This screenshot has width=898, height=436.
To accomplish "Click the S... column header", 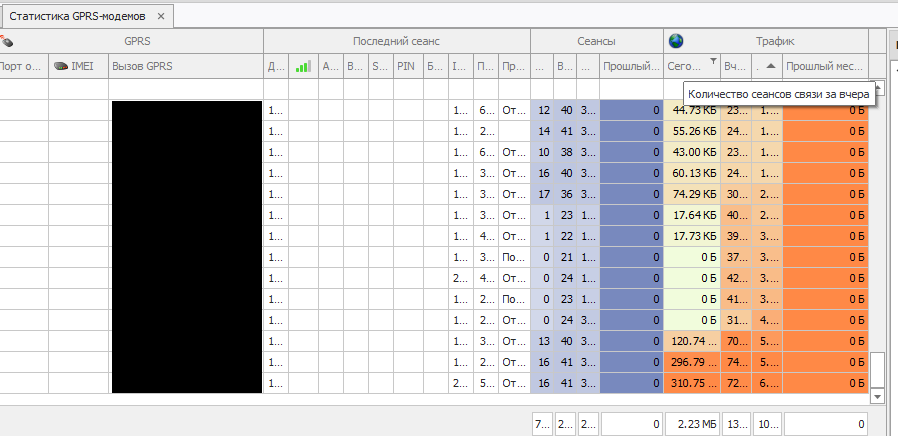I will click(x=381, y=66).
